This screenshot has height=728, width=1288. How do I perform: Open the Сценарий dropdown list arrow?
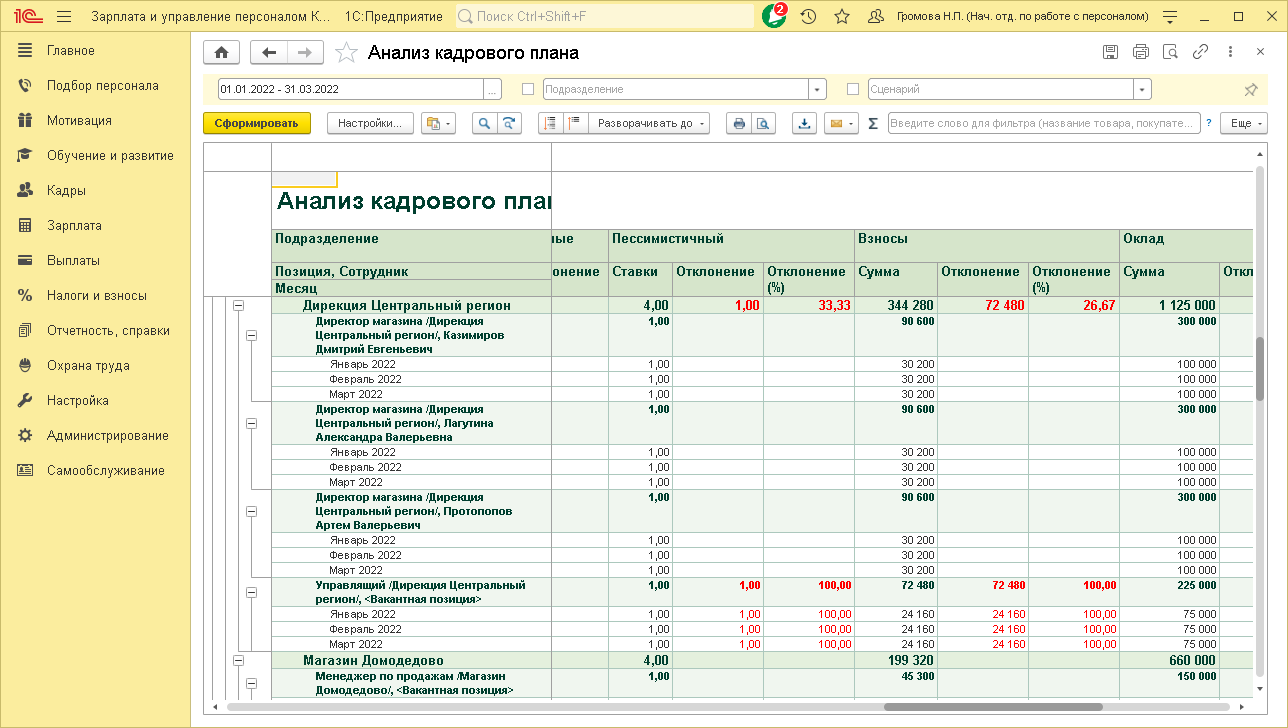1142,89
